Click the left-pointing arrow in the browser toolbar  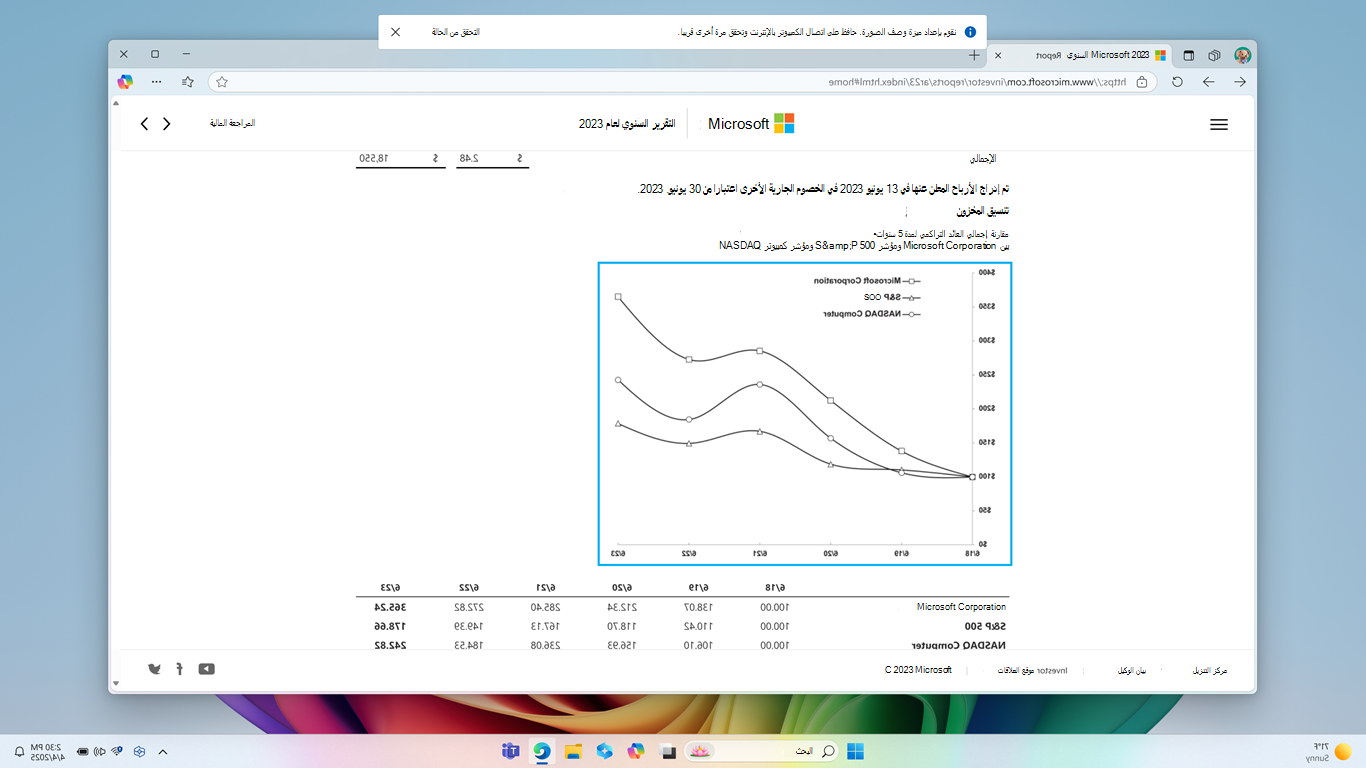1209,82
